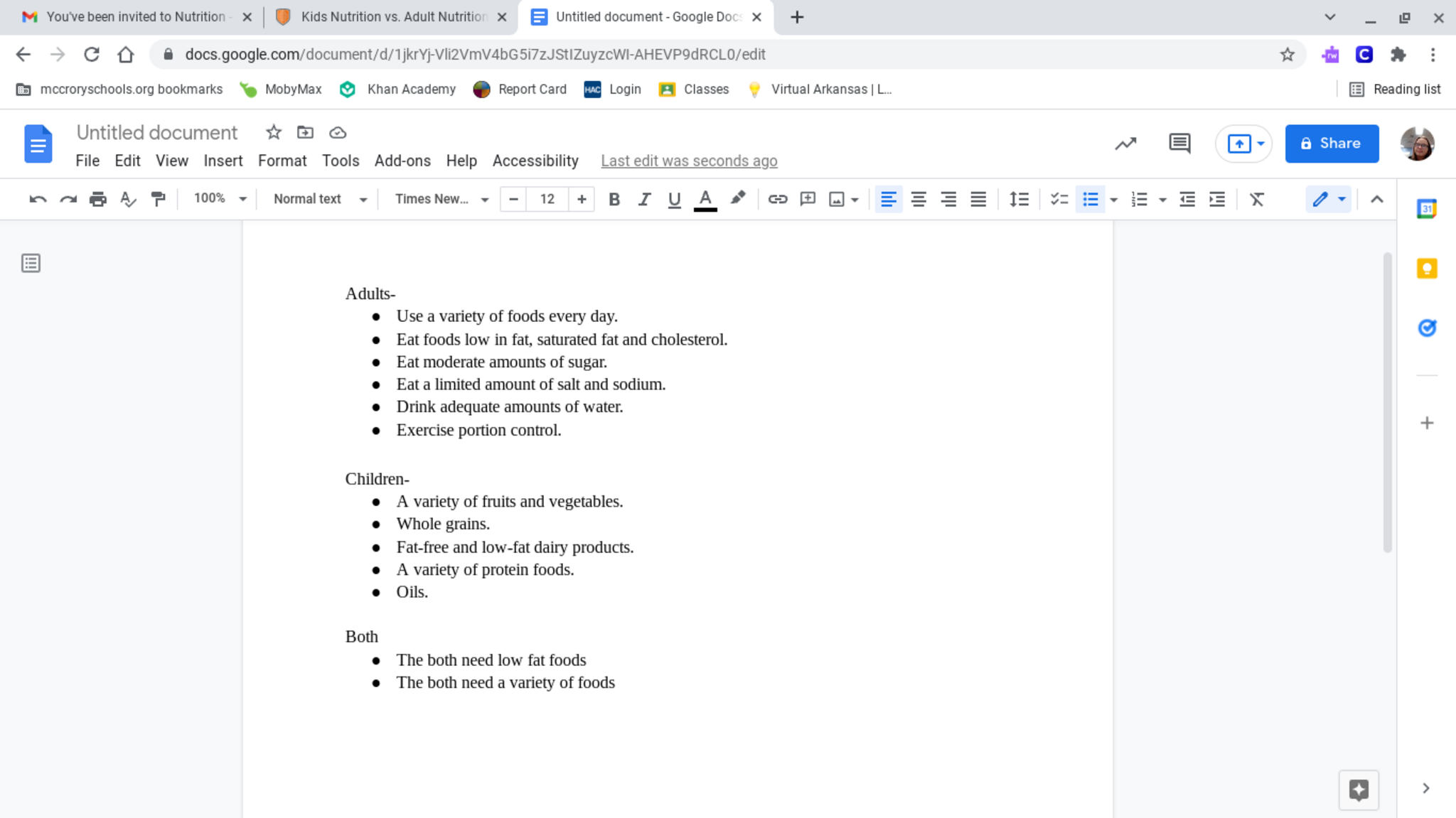The width and height of the screenshot is (1456, 818).
Task: Switch to the Kids Nutrition vs. Adult tab
Action: (x=392, y=17)
